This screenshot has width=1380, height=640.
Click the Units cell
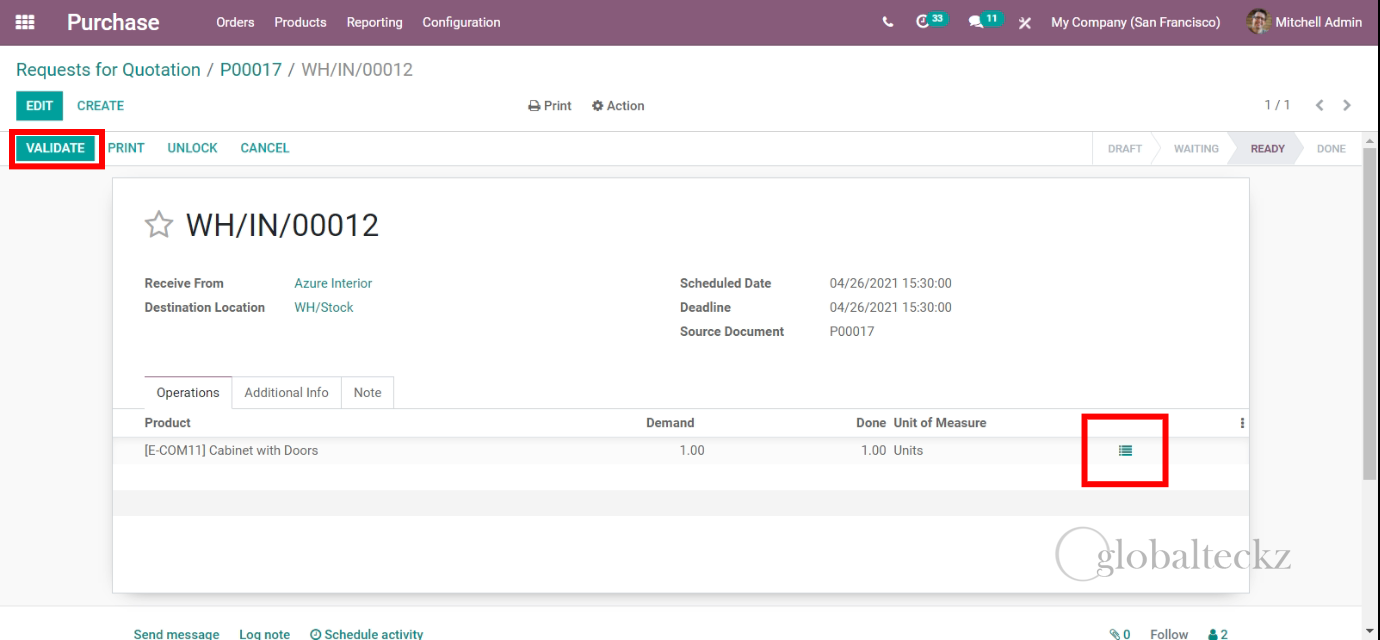(908, 451)
